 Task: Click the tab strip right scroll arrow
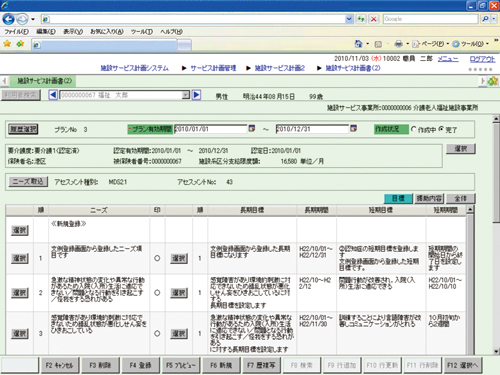pos(482,81)
